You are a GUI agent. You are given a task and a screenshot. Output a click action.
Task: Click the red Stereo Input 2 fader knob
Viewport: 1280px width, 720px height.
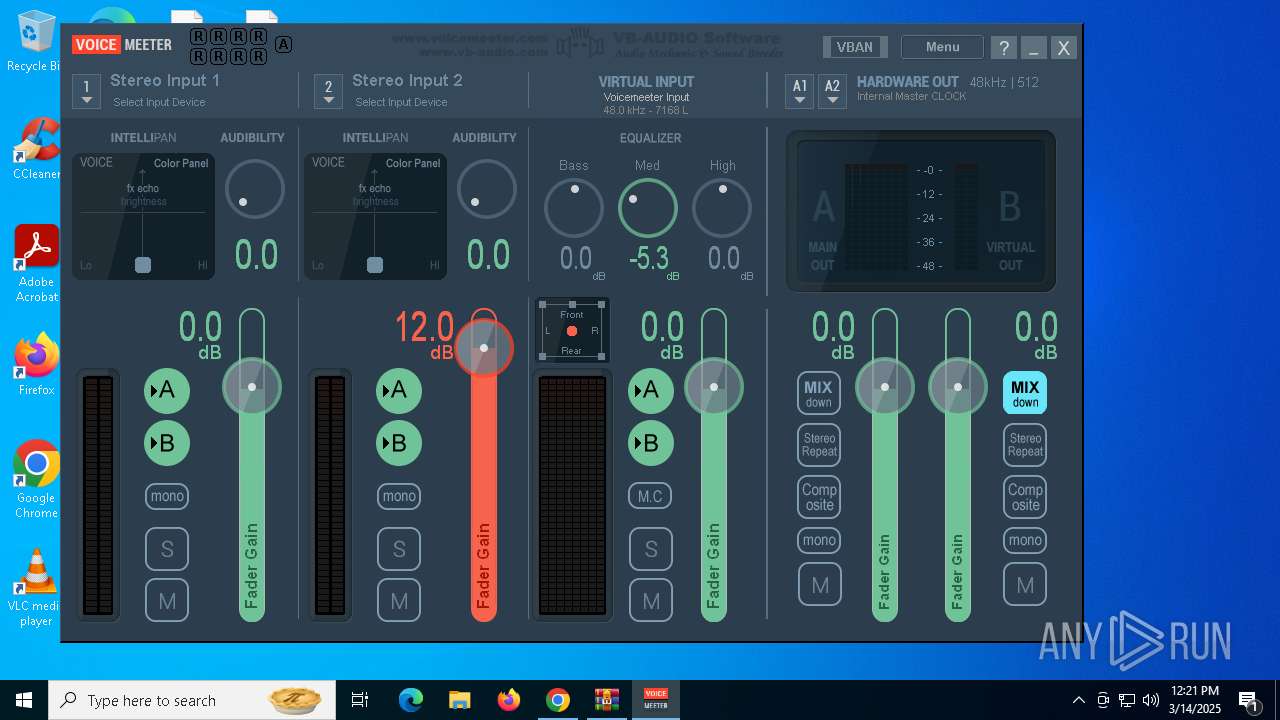tap(484, 348)
